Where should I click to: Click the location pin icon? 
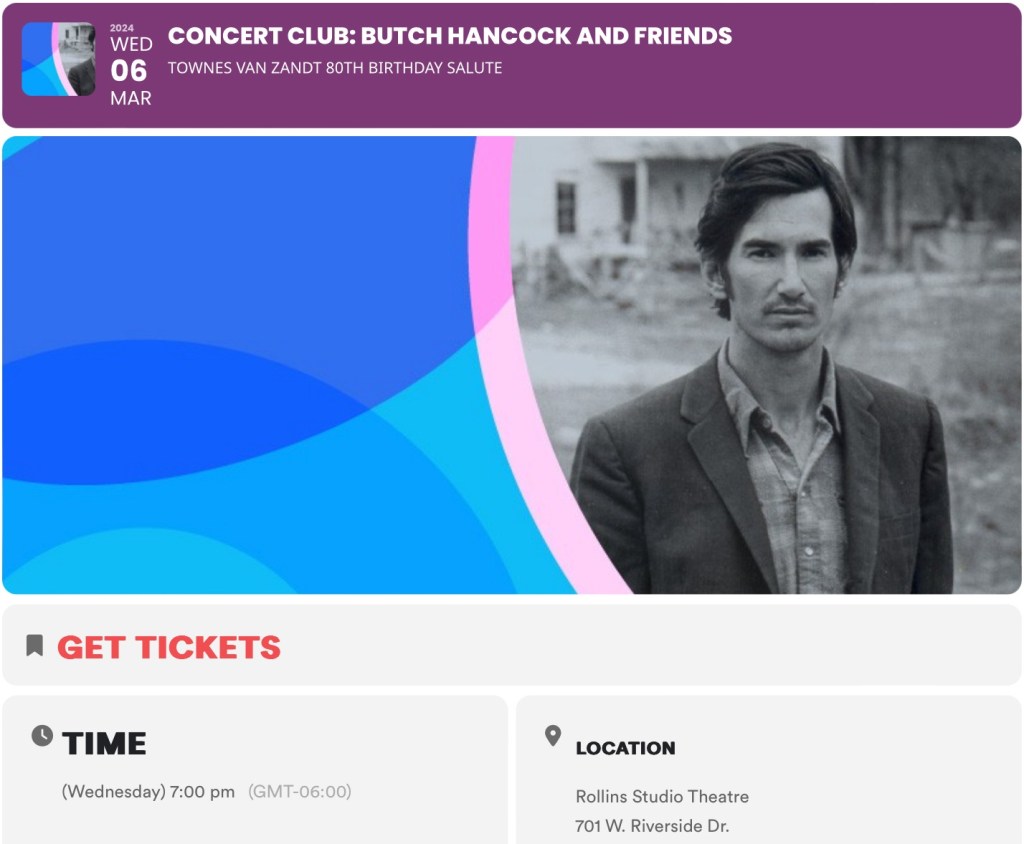(553, 737)
